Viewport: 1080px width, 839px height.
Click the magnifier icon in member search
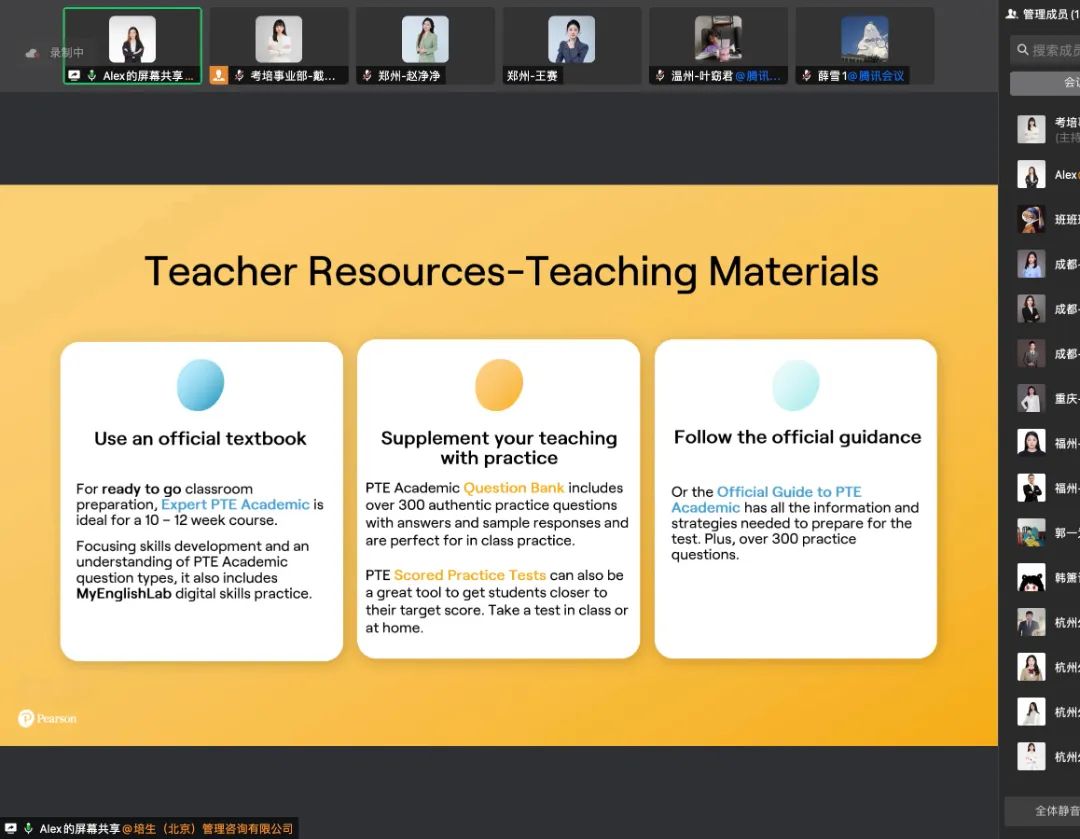1023,50
